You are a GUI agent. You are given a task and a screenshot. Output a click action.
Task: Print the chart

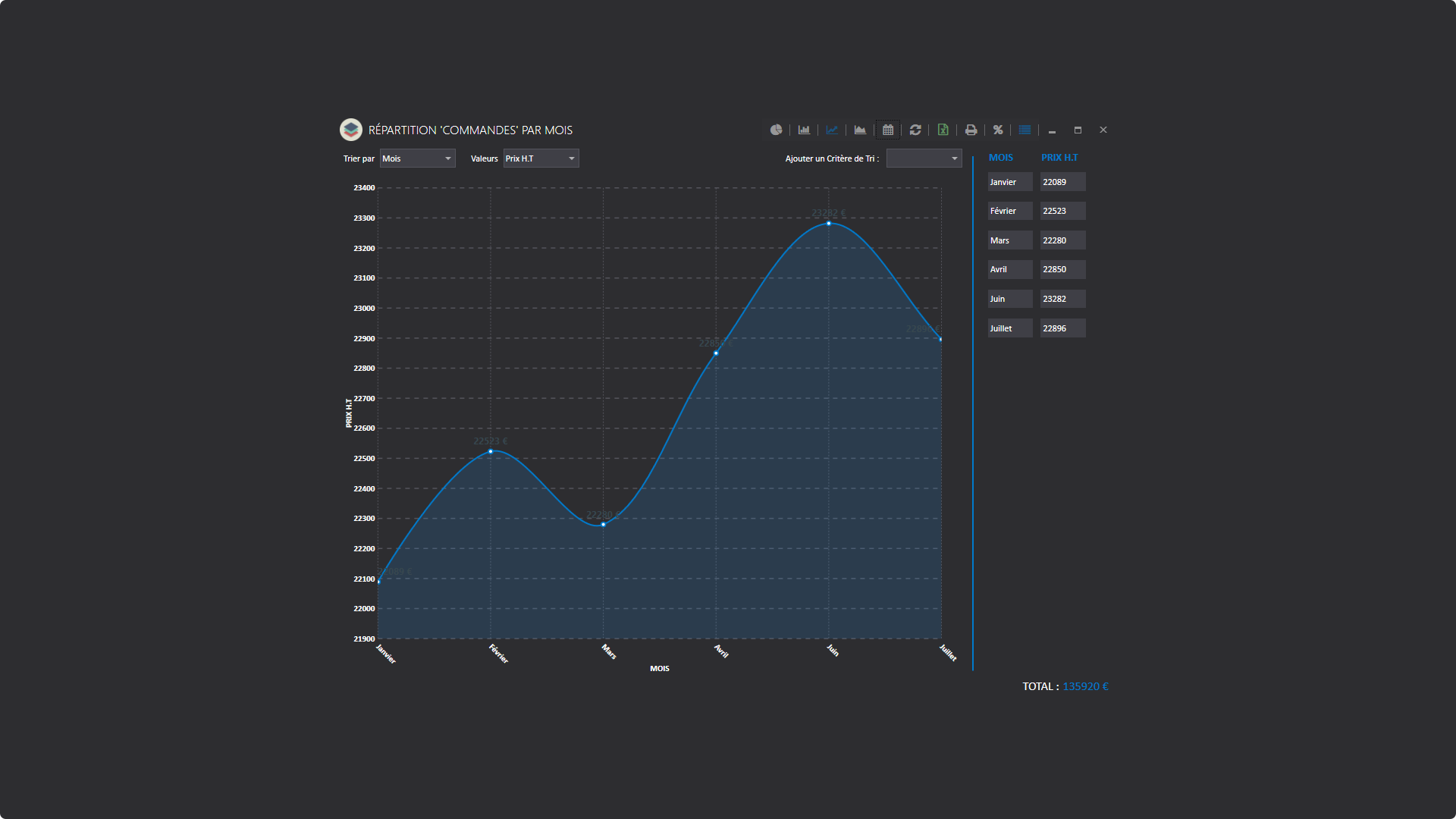[971, 130]
